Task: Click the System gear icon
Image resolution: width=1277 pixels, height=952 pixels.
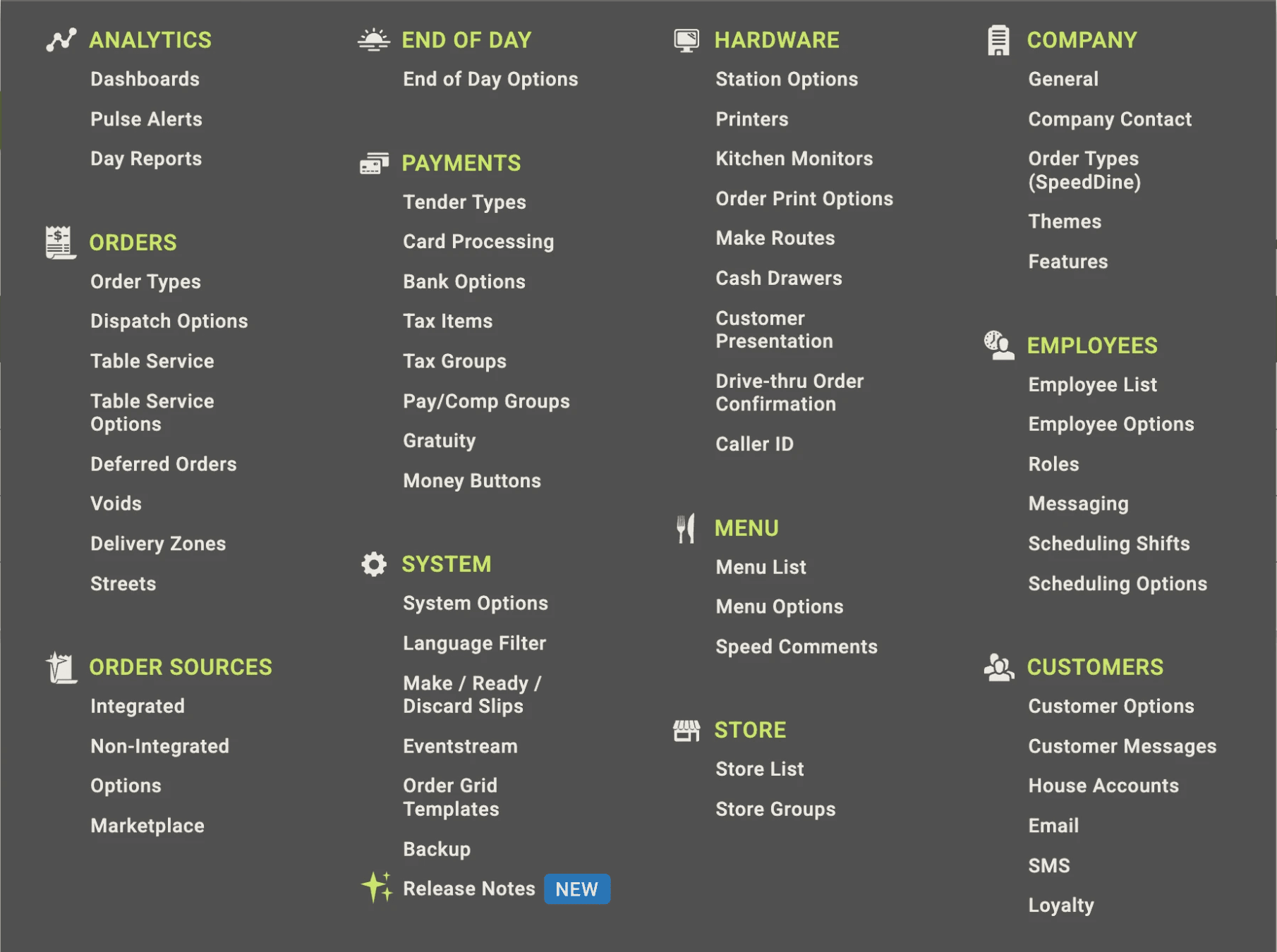Action: click(374, 564)
